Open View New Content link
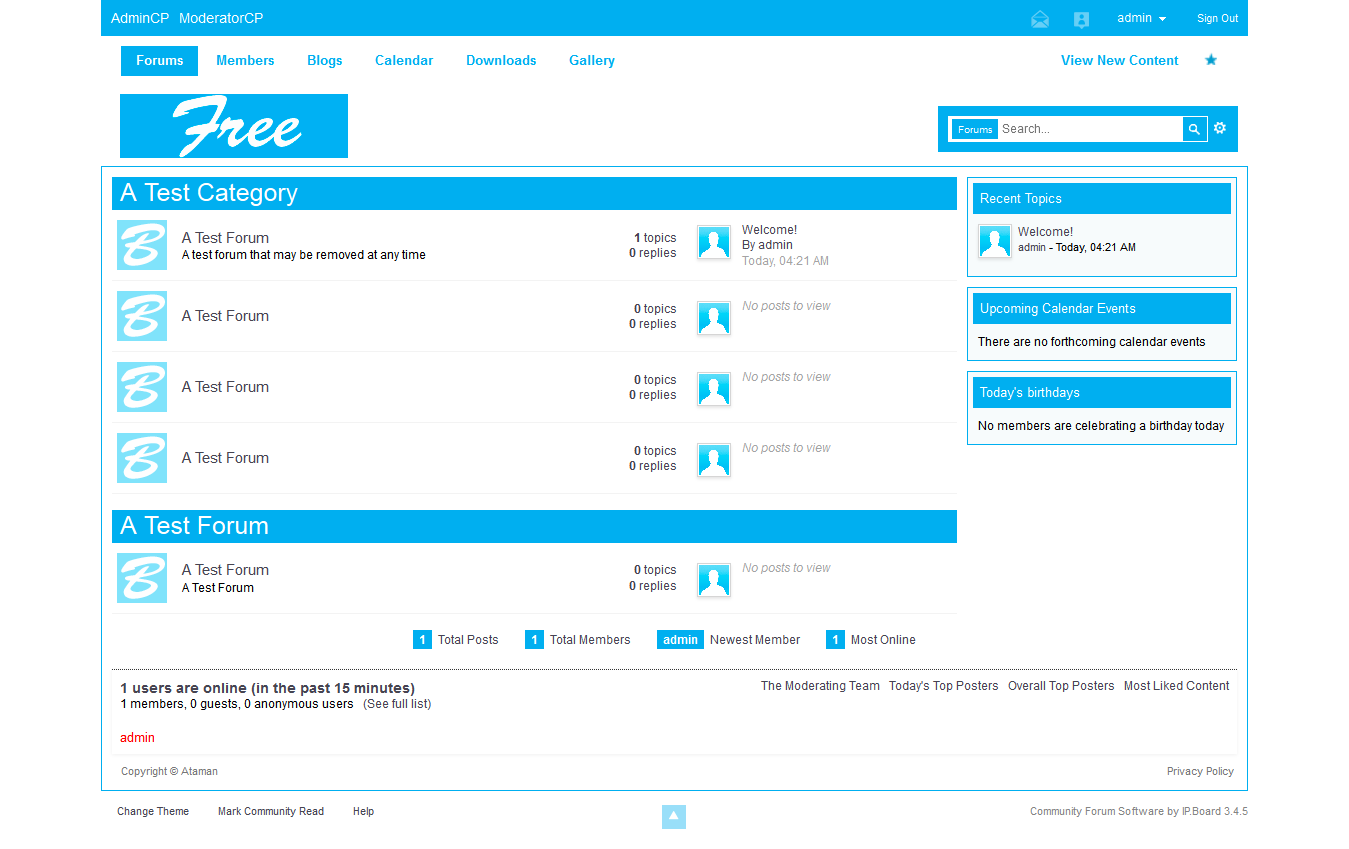Image resolution: width=1349 pixels, height=849 pixels. 1119,61
